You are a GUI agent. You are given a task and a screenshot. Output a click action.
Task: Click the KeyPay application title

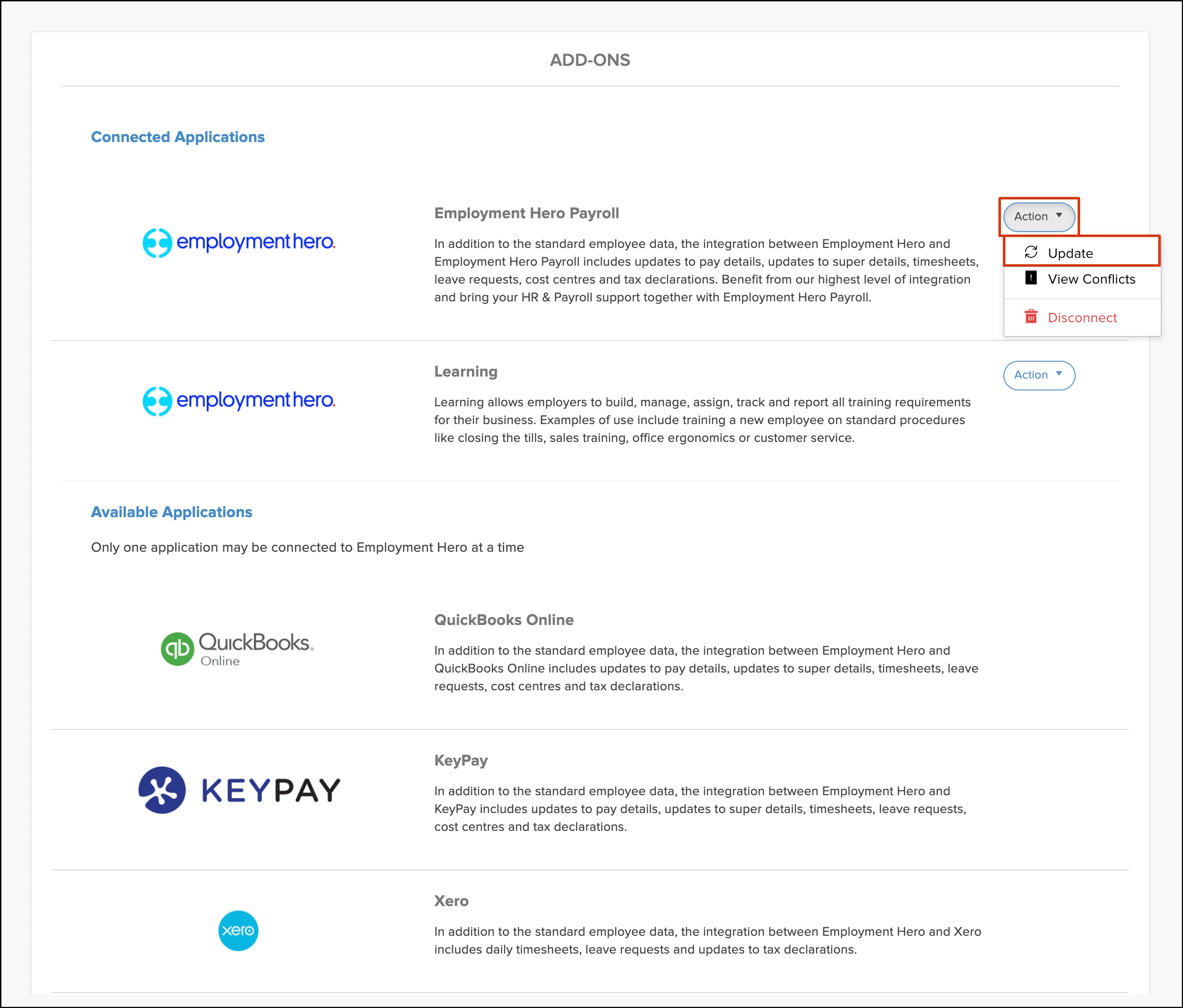tap(461, 760)
